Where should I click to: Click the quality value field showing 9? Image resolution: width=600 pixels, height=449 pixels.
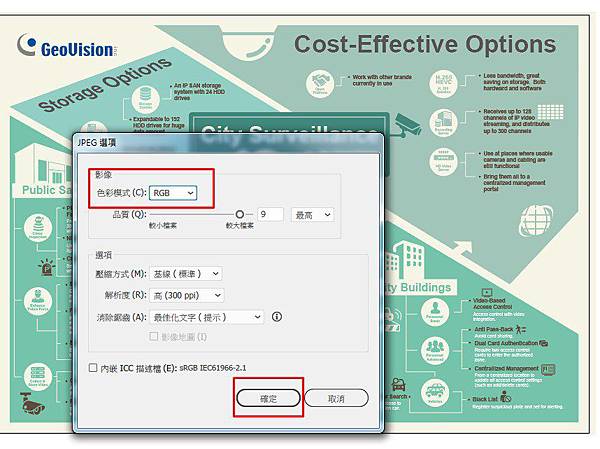[271, 214]
